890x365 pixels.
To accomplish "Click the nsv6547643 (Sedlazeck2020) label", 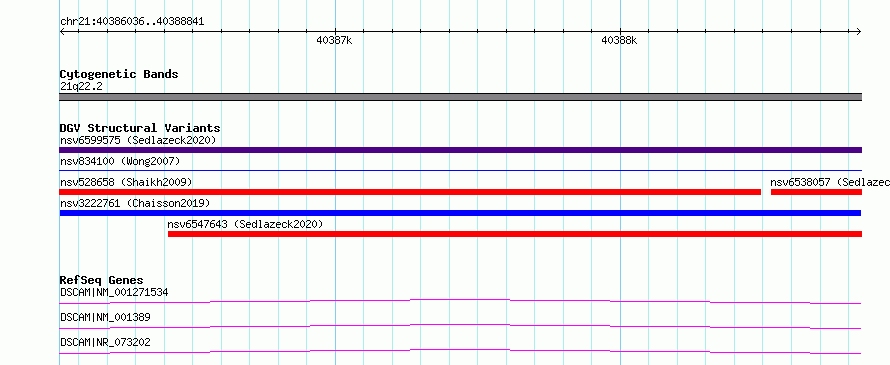I will (245, 224).
